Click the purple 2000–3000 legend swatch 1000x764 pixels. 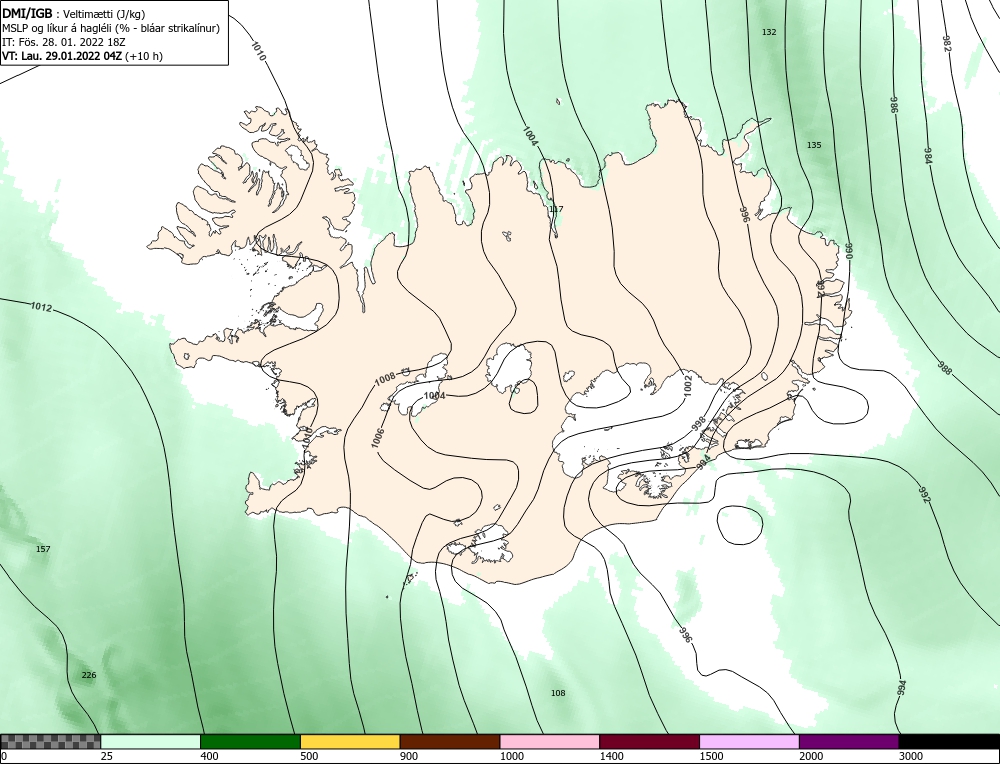tap(849, 741)
